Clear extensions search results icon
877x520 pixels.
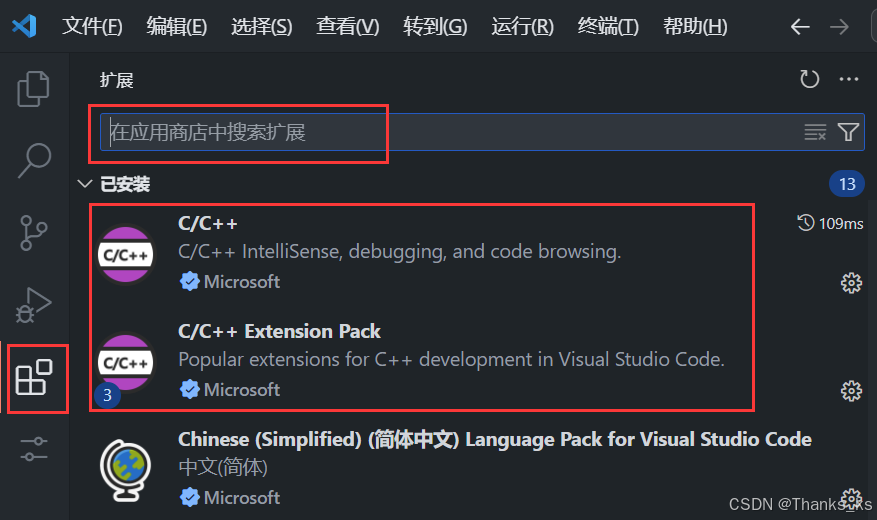pos(815,133)
